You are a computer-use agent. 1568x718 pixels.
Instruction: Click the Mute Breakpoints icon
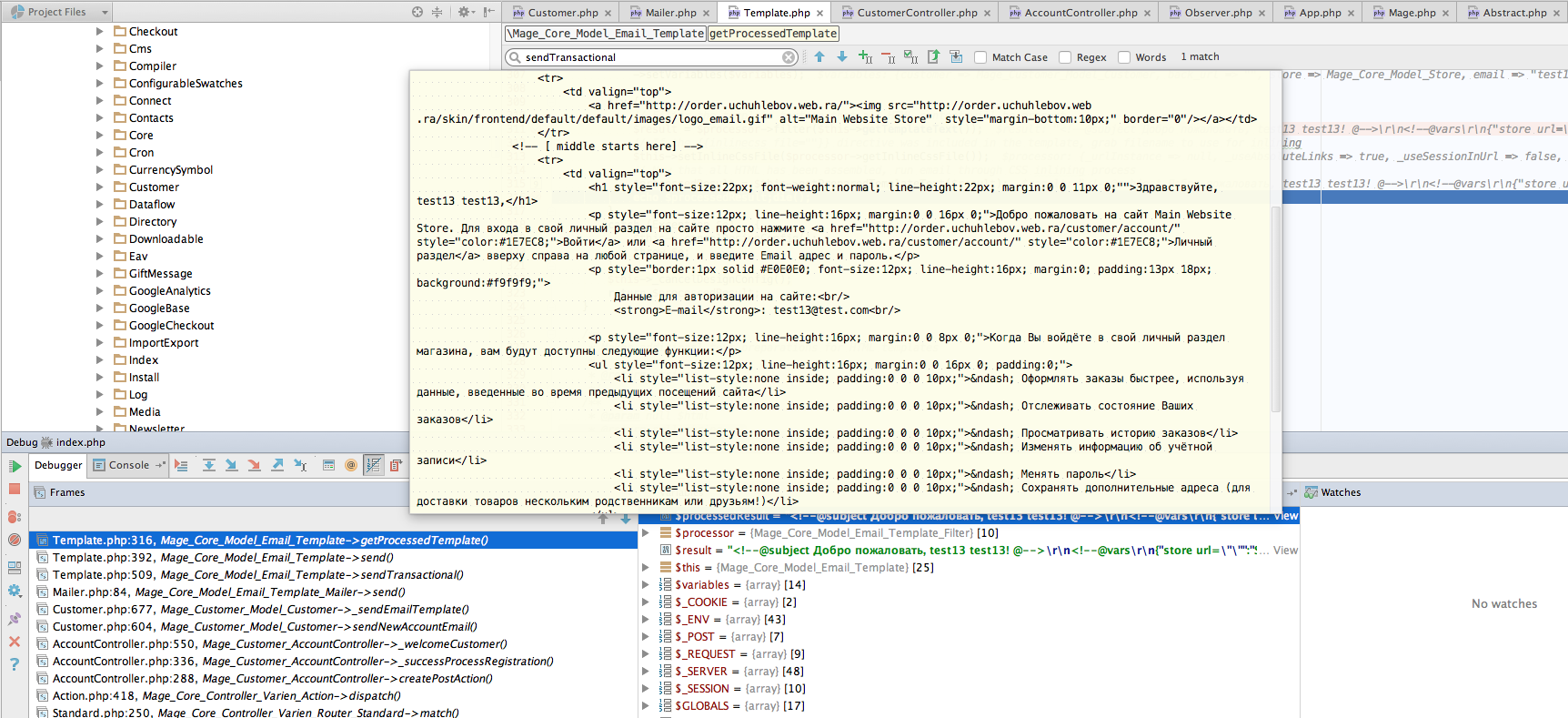click(x=15, y=540)
